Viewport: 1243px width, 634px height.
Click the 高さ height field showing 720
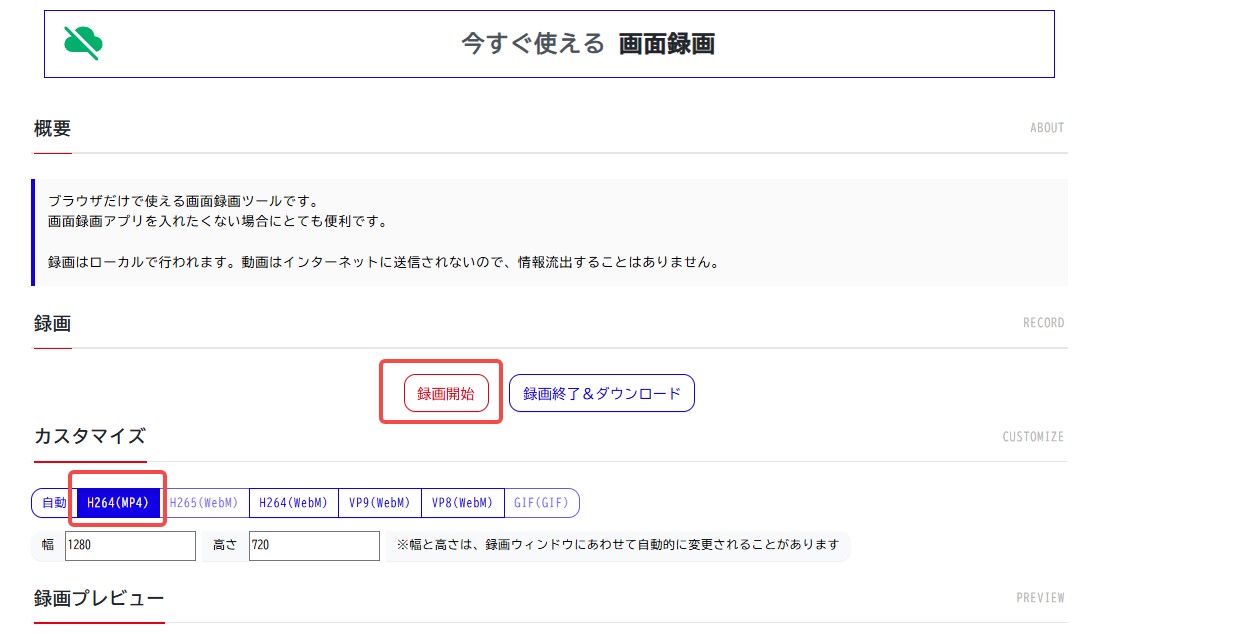pyautogui.click(x=314, y=546)
